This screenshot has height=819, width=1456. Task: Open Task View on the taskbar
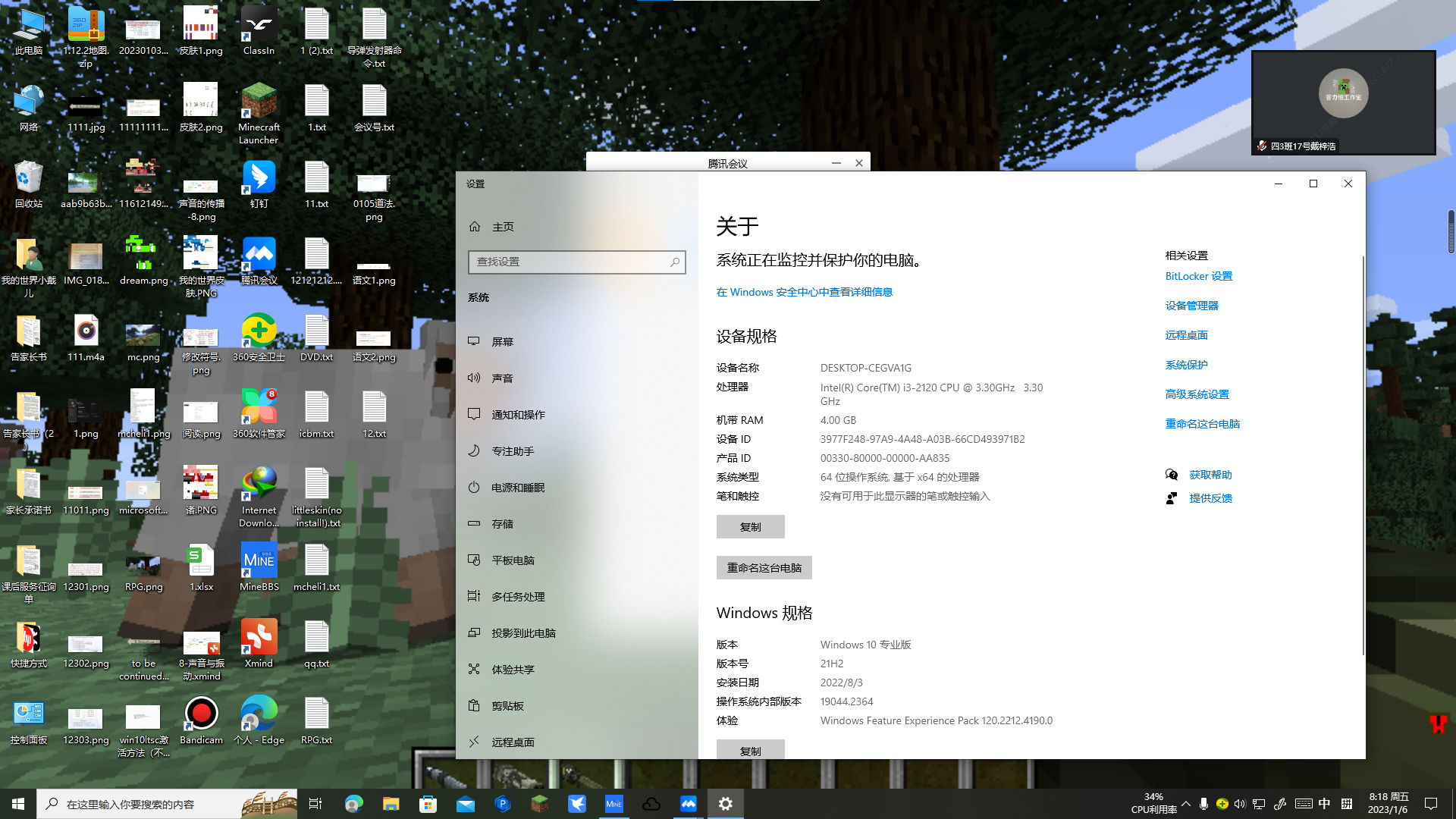tap(315, 804)
